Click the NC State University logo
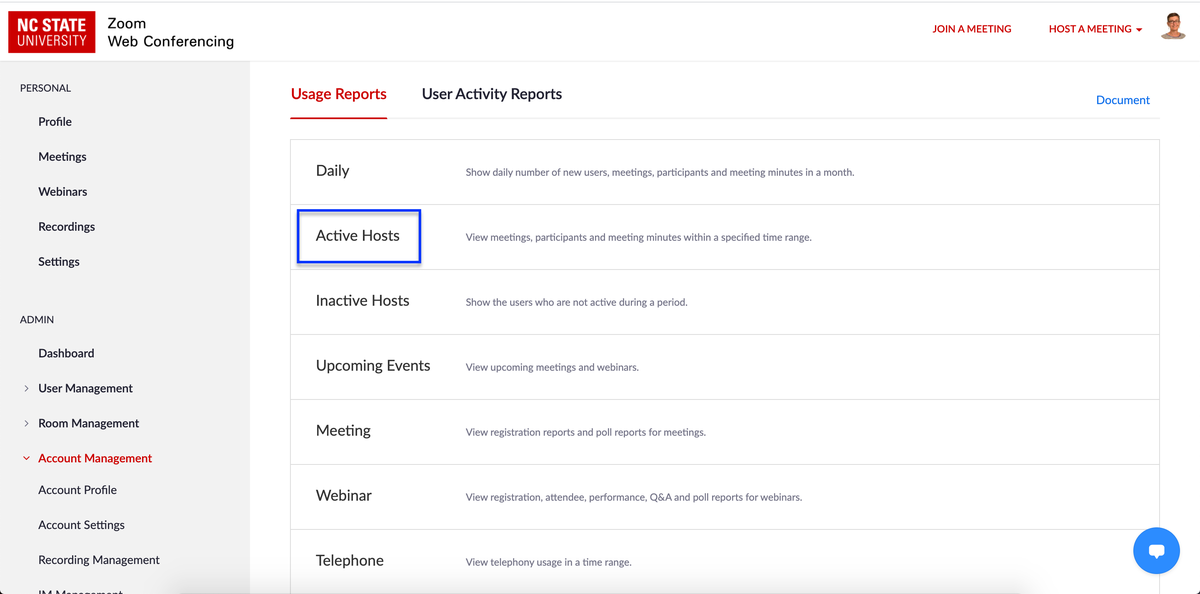This screenshot has height=594, width=1200. (x=51, y=31)
